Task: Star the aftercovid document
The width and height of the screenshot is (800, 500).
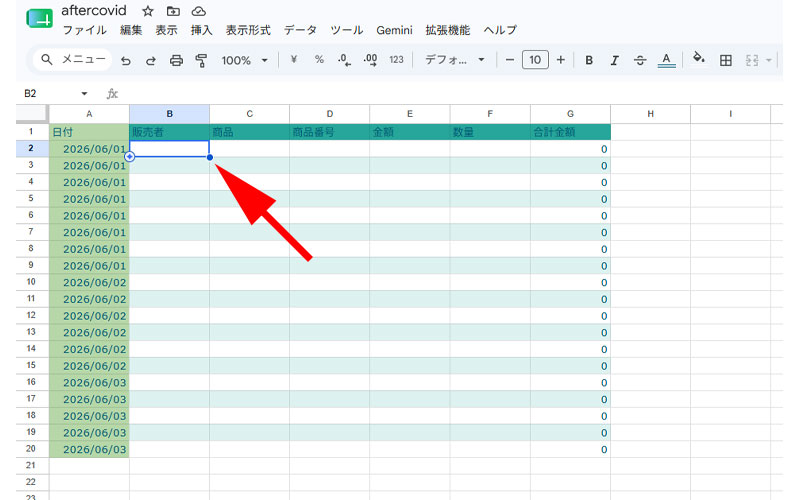Action: [x=147, y=11]
